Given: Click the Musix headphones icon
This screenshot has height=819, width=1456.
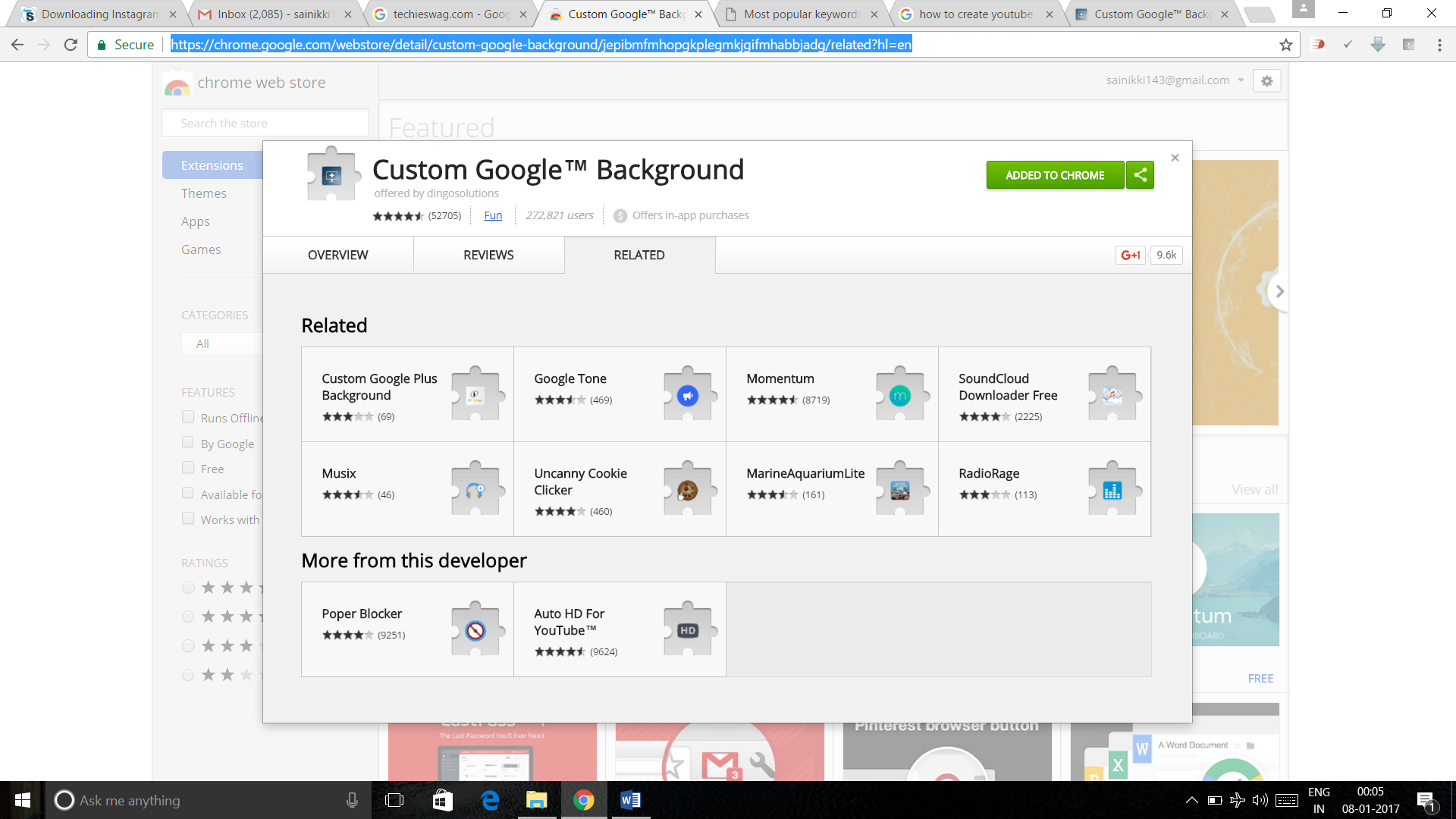Looking at the screenshot, I should click(x=475, y=490).
